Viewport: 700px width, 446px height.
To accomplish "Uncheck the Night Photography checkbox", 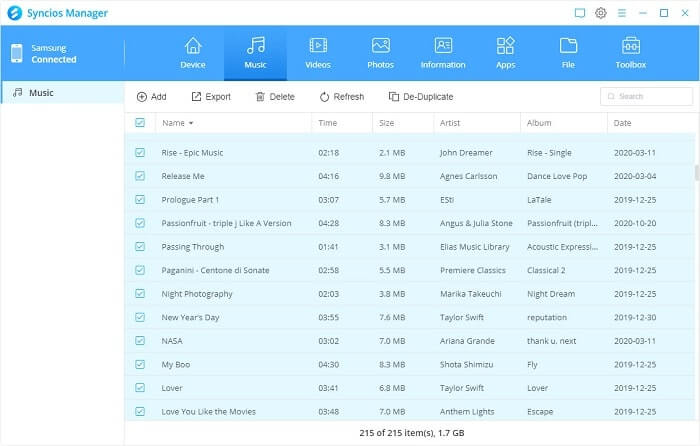I will (x=140, y=293).
